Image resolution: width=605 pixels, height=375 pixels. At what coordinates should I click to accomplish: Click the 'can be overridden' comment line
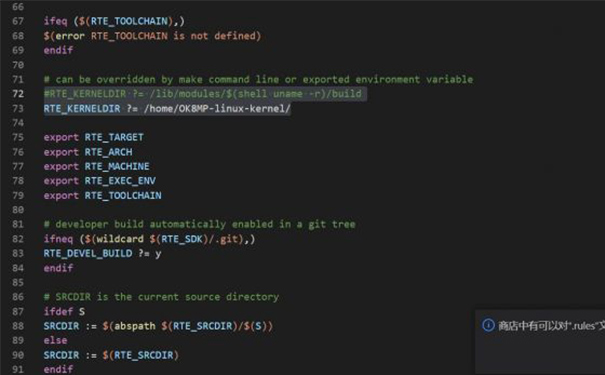(x=258, y=79)
